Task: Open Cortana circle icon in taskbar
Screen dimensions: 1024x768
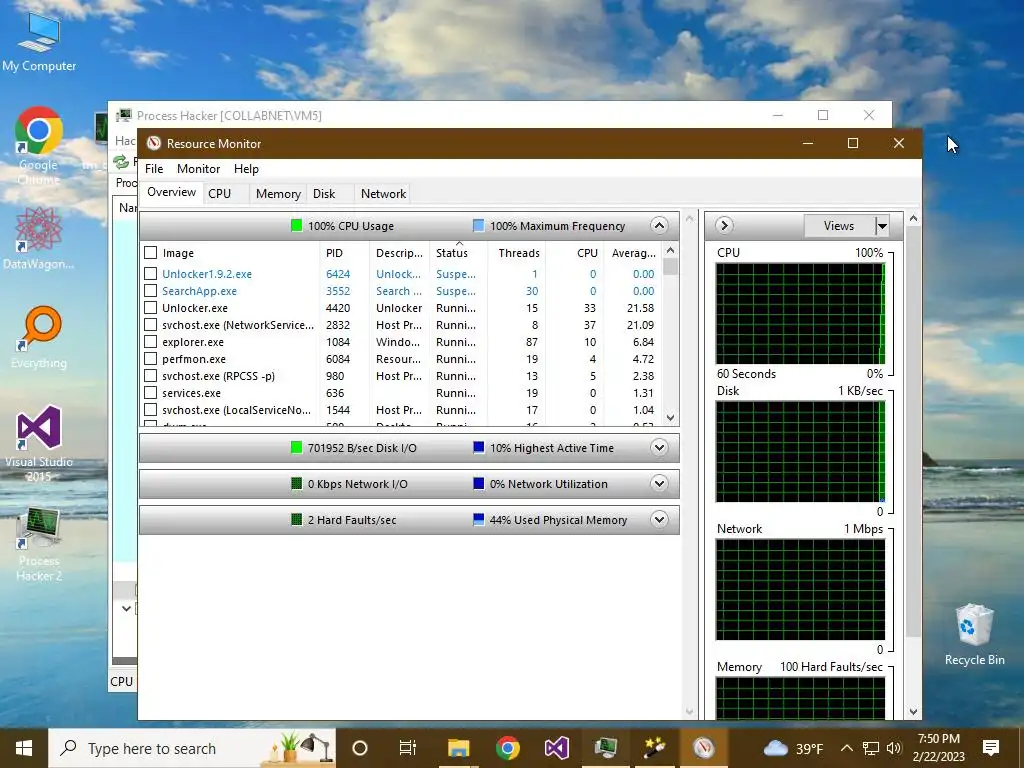Action: 360,748
